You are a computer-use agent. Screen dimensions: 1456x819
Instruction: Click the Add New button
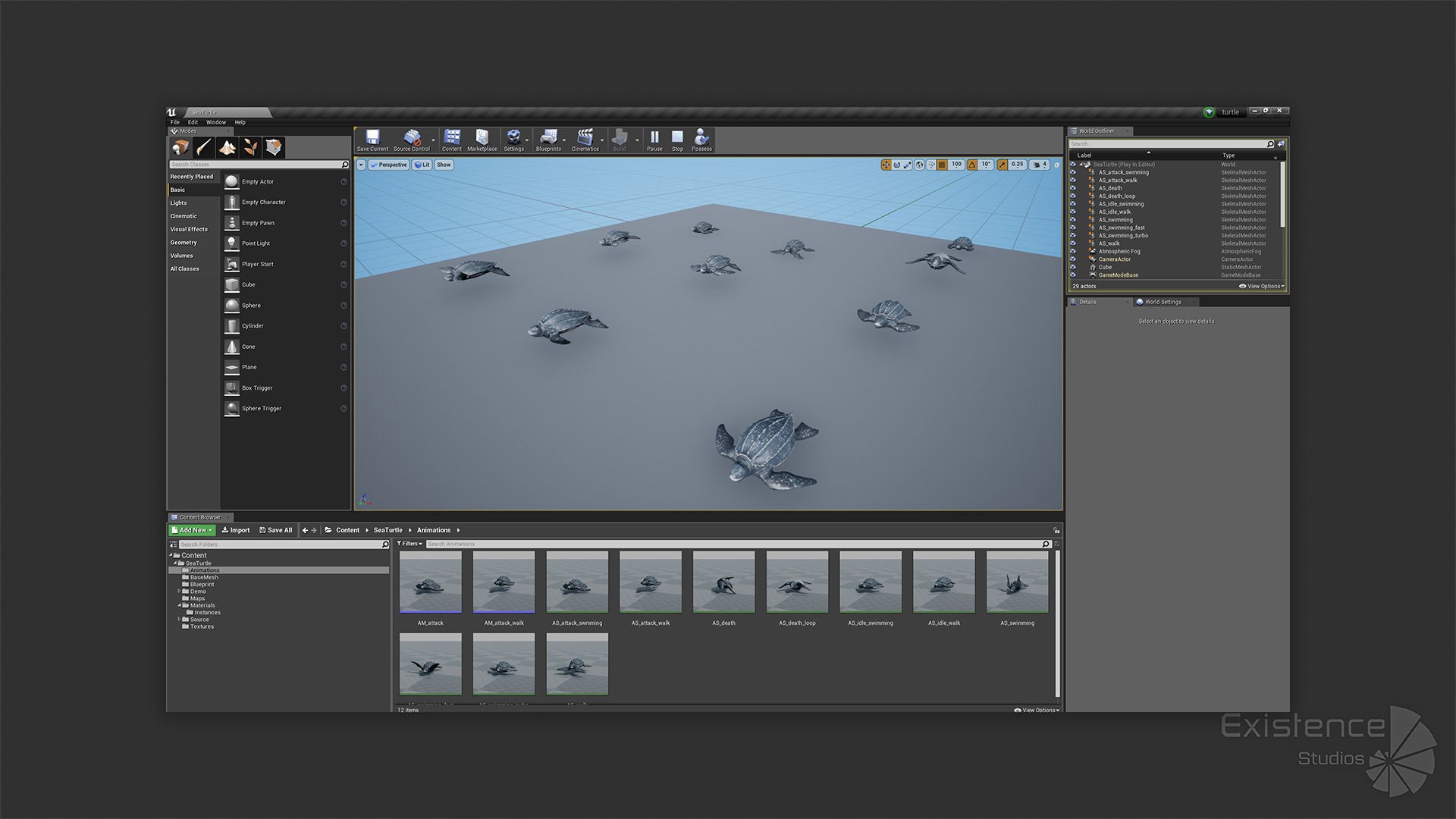pos(192,530)
